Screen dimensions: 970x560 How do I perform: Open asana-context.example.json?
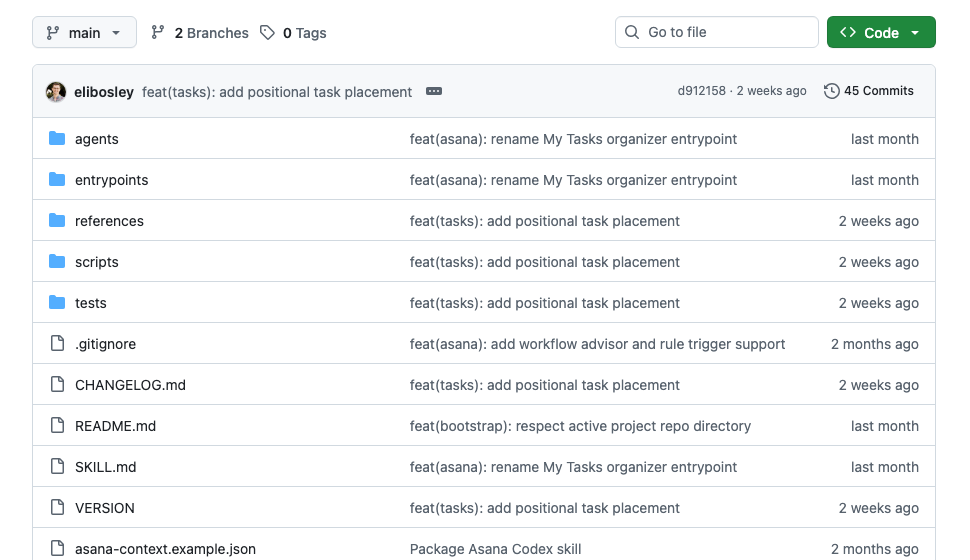[x=165, y=549]
